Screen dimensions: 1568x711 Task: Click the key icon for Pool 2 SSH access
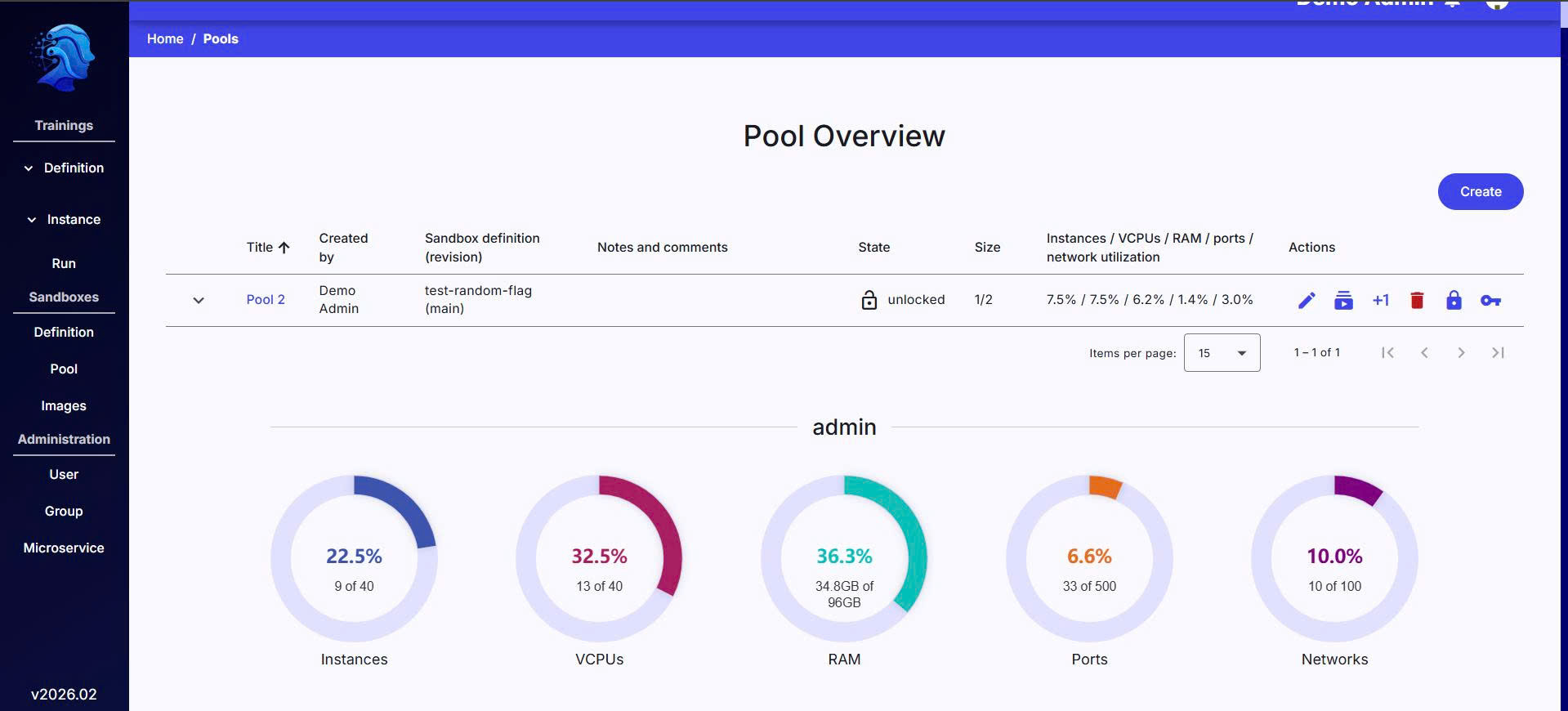coord(1490,301)
